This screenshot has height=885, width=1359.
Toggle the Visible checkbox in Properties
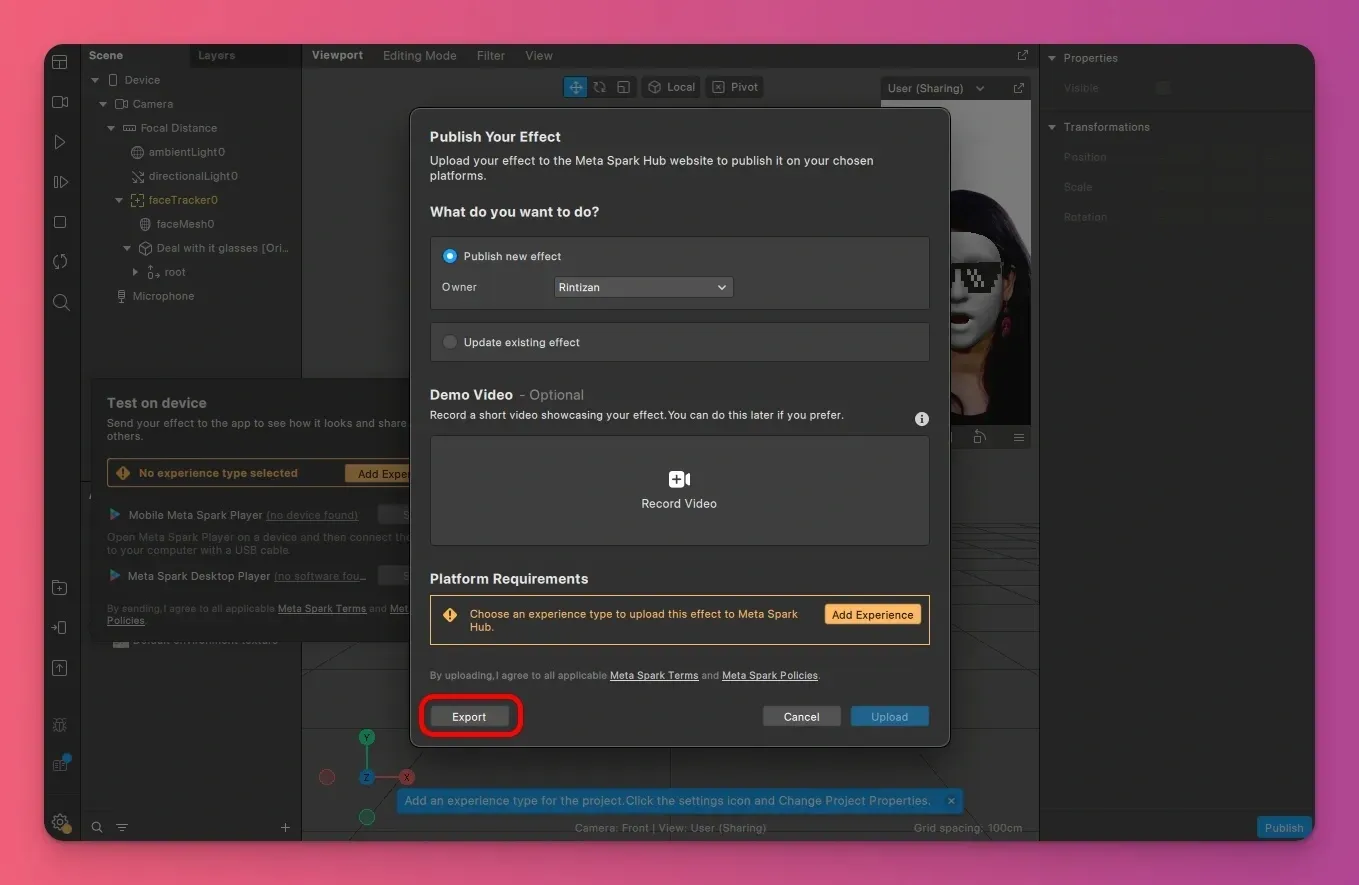pos(1163,88)
